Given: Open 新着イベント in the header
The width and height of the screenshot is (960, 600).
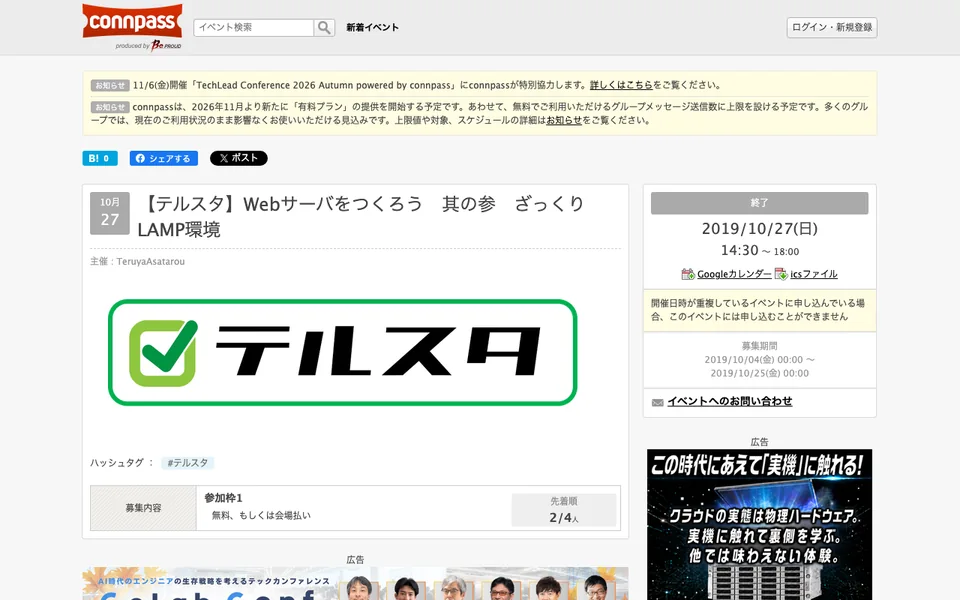Looking at the screenshot, I should [372, 28].
